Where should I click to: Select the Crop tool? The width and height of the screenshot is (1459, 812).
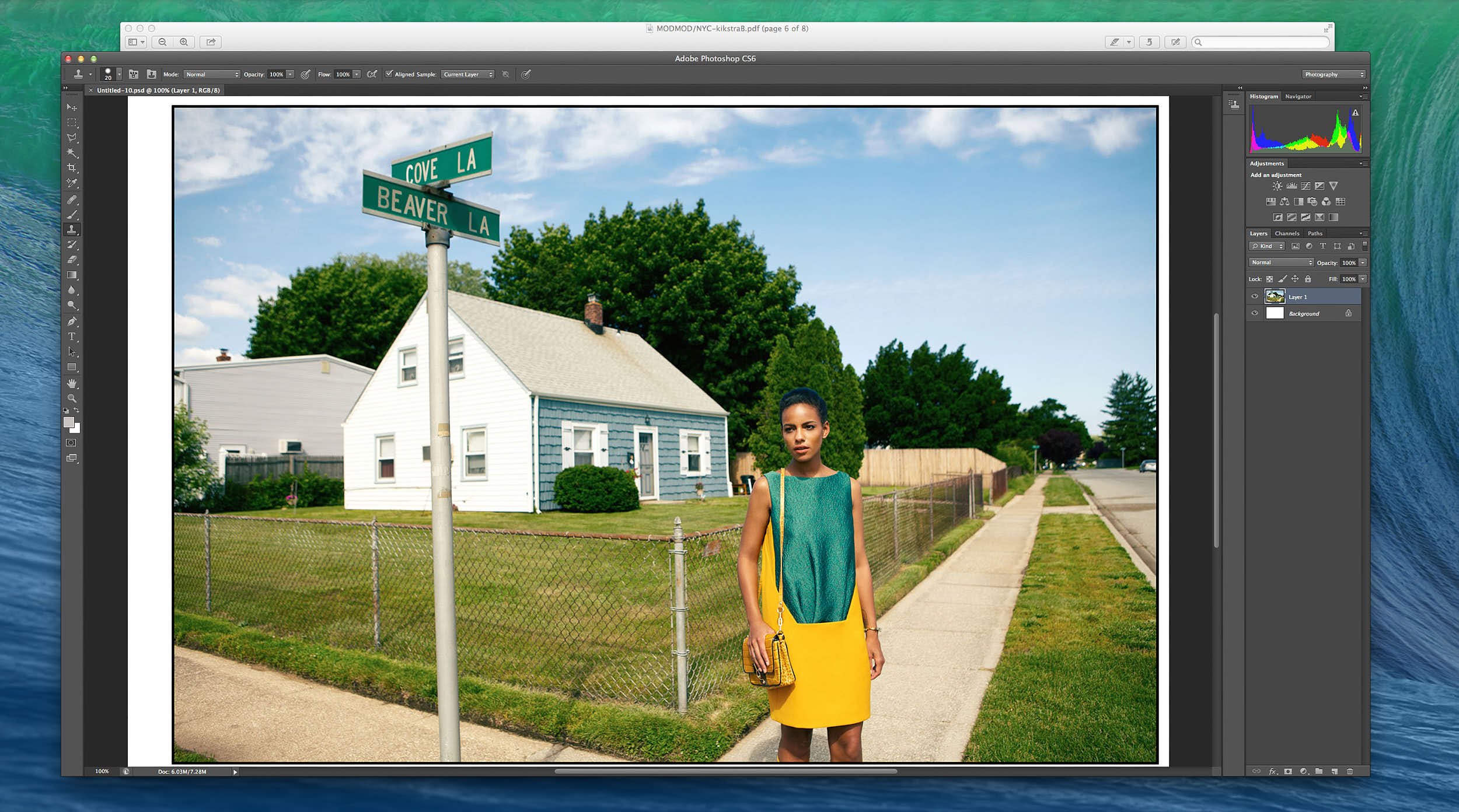(72, 168)
